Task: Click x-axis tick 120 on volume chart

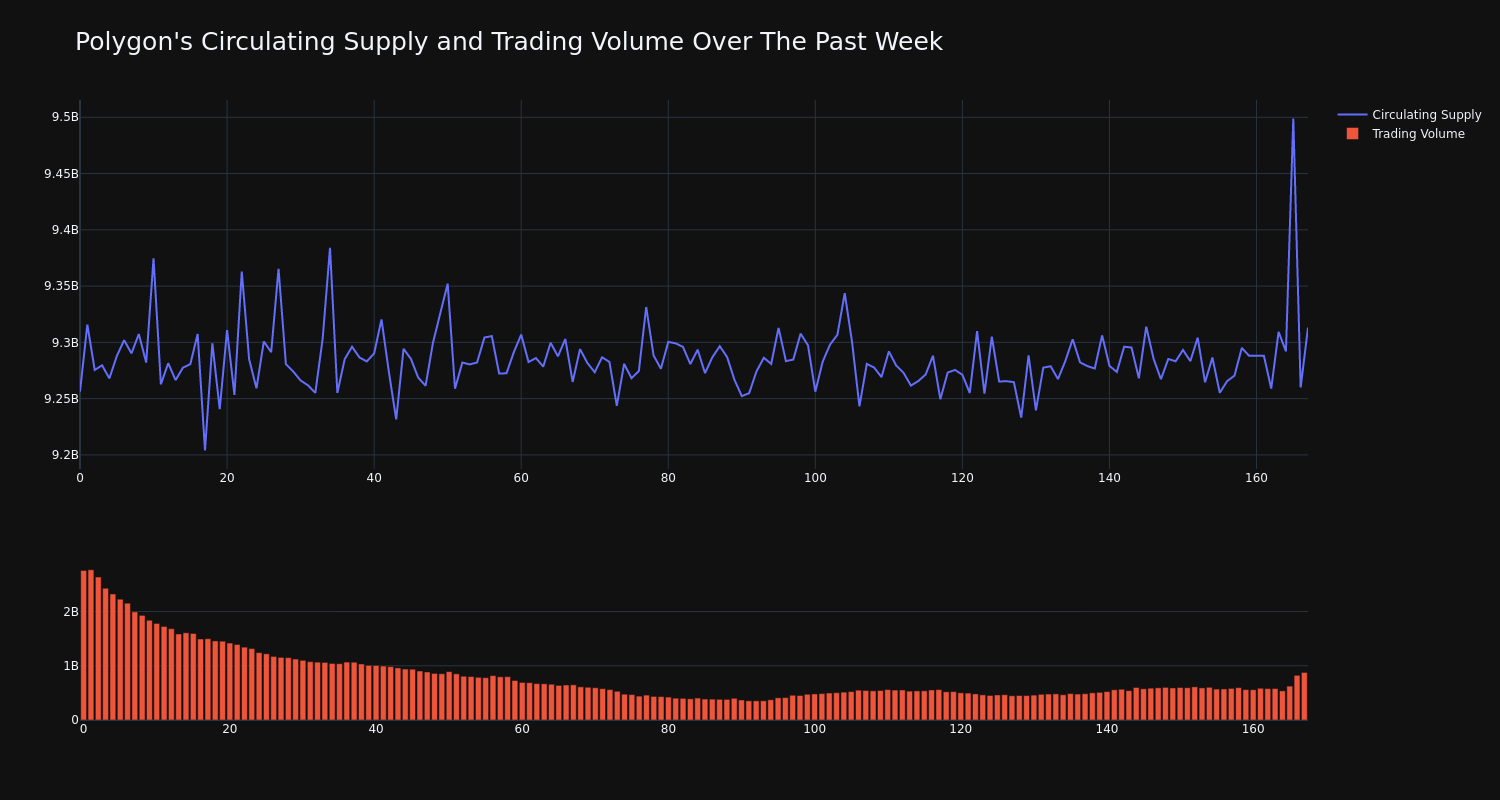Action: tap(961, 729)
